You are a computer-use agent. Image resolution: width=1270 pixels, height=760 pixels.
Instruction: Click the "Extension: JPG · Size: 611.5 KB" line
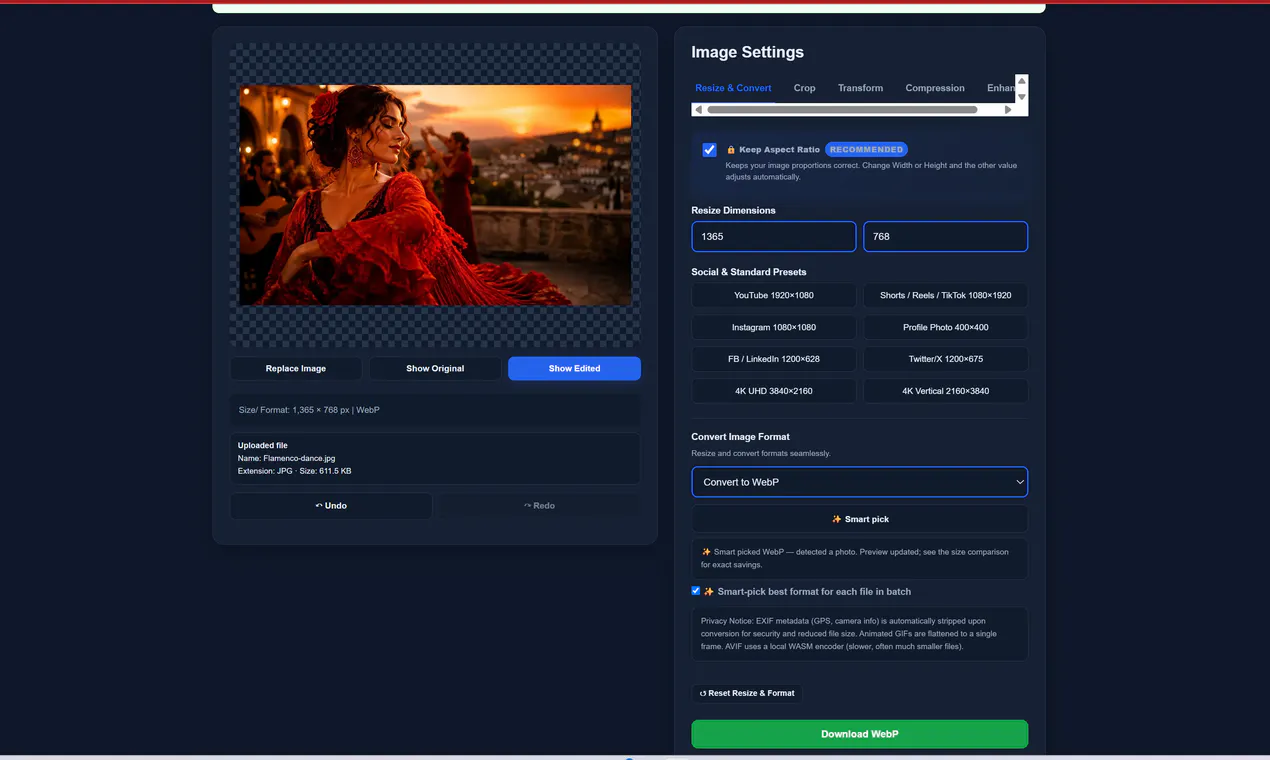294,471
